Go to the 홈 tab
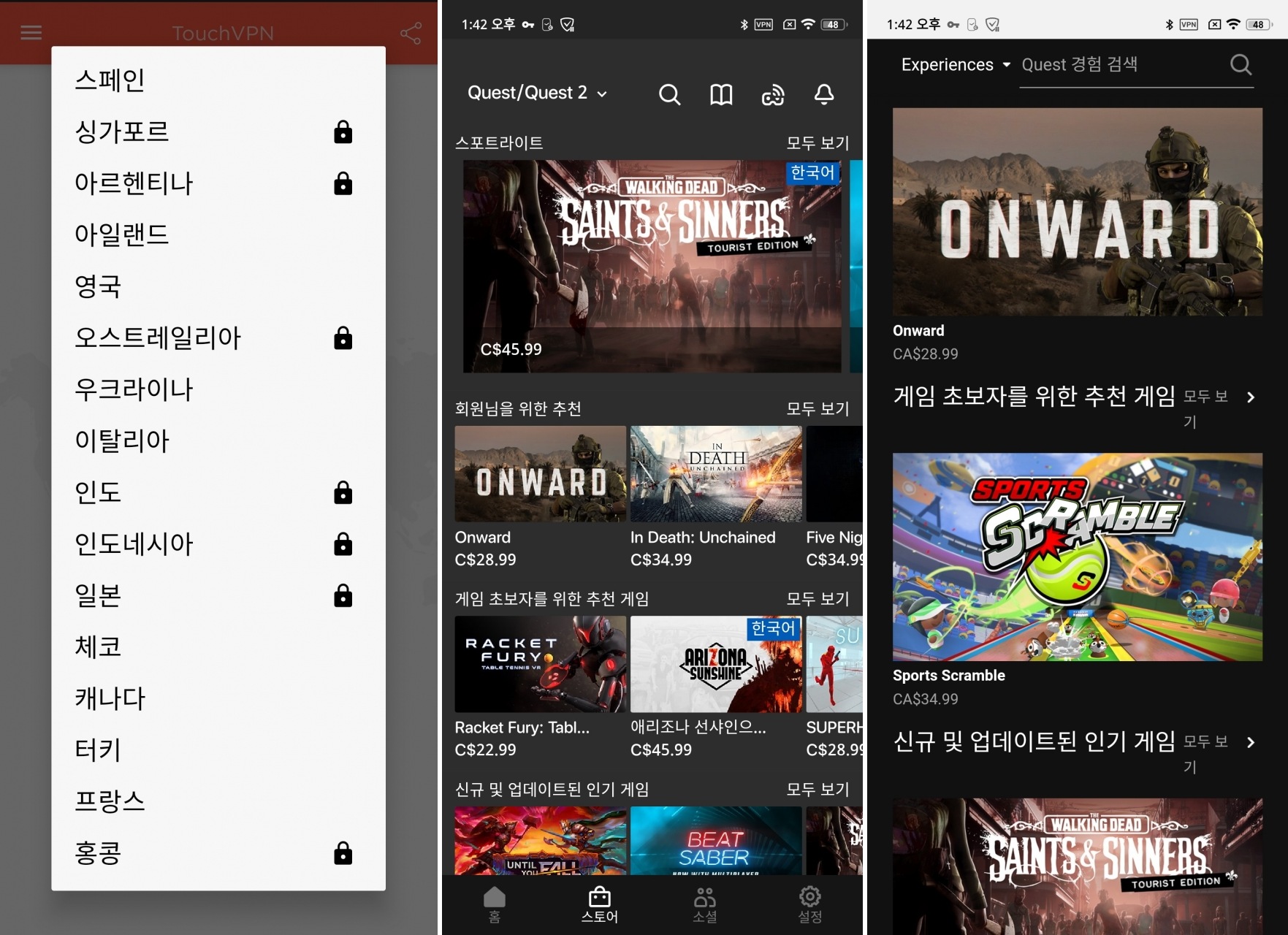 pyautogui.click(x=495, y=905)
